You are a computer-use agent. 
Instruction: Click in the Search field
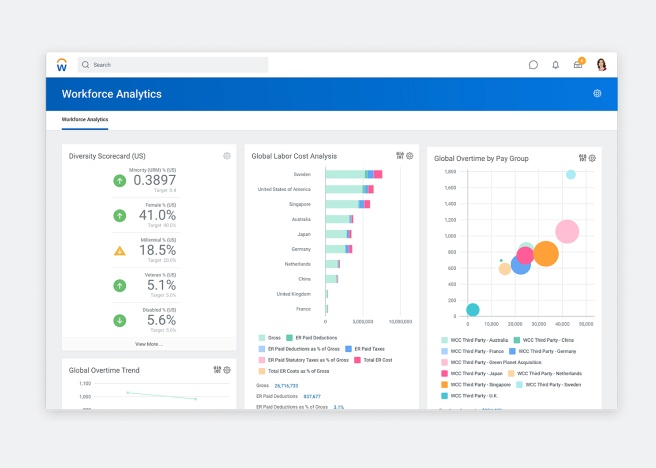175,65
